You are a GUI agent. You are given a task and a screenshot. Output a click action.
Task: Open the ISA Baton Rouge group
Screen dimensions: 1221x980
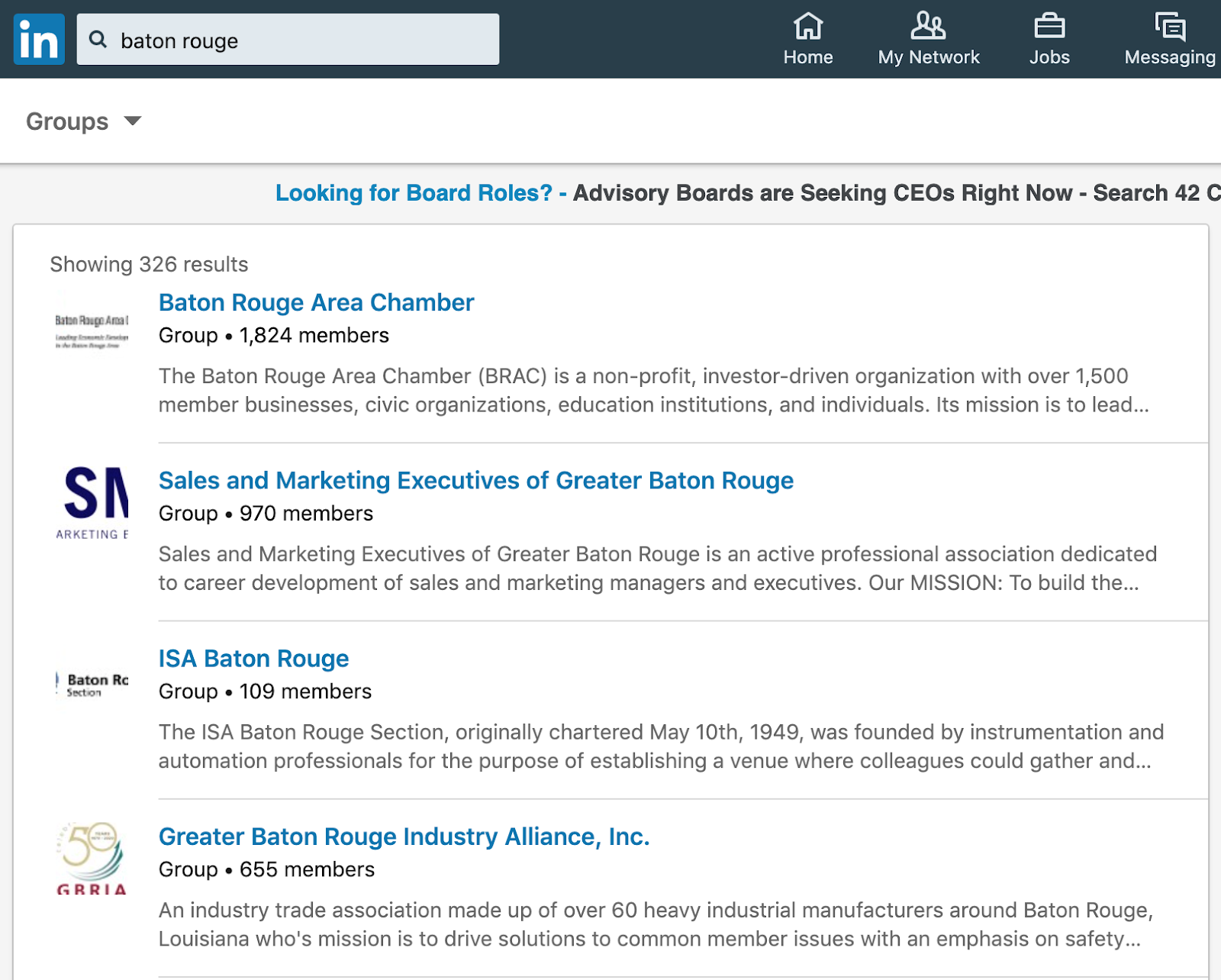click(253, 659)
